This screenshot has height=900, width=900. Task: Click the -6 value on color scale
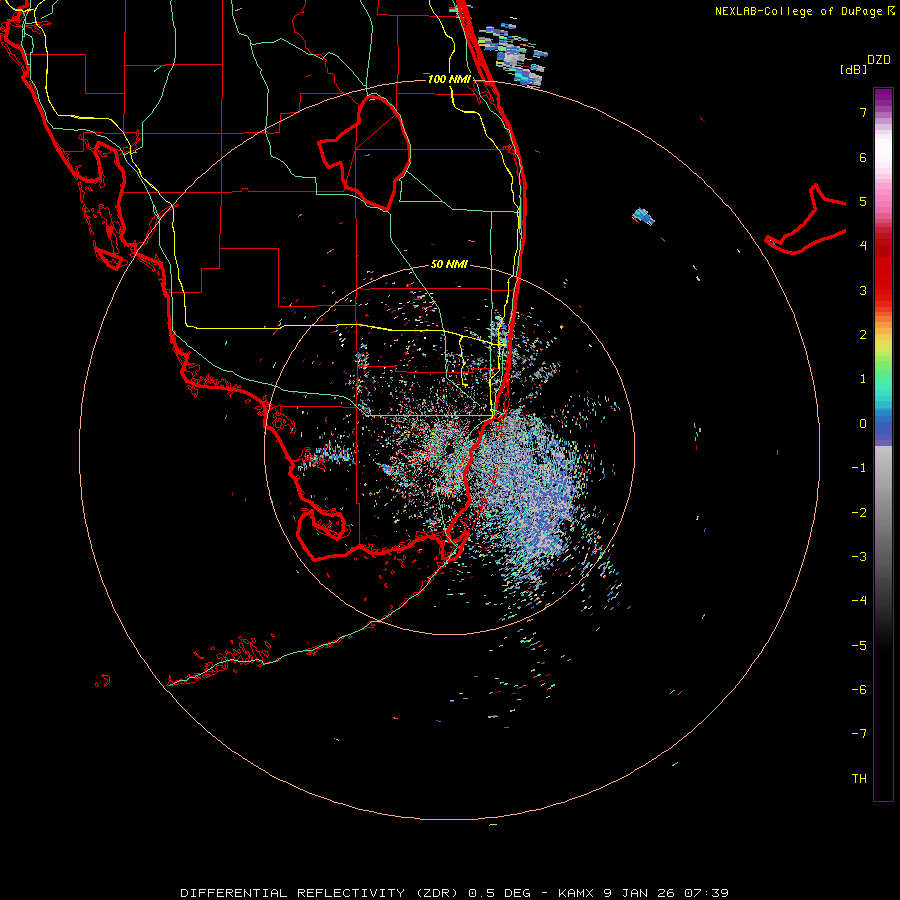coord(859,690)
